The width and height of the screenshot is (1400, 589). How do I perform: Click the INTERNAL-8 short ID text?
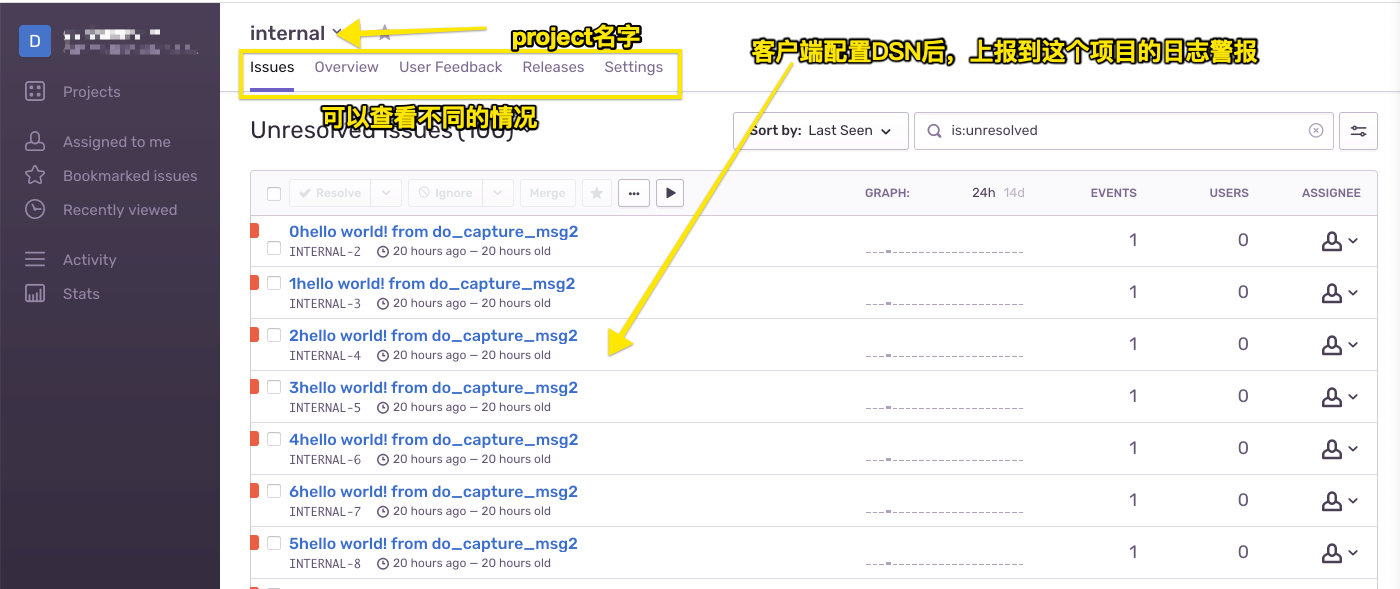pyautogui.click(x=325, y=564)
